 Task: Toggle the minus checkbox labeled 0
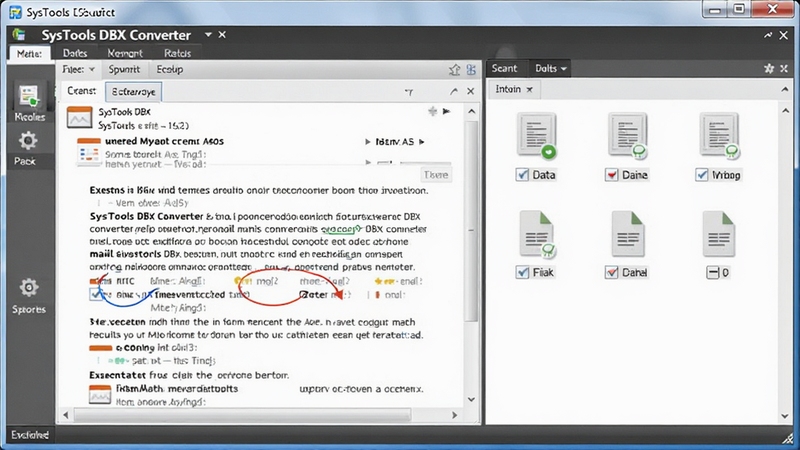[x=712, y=272]
